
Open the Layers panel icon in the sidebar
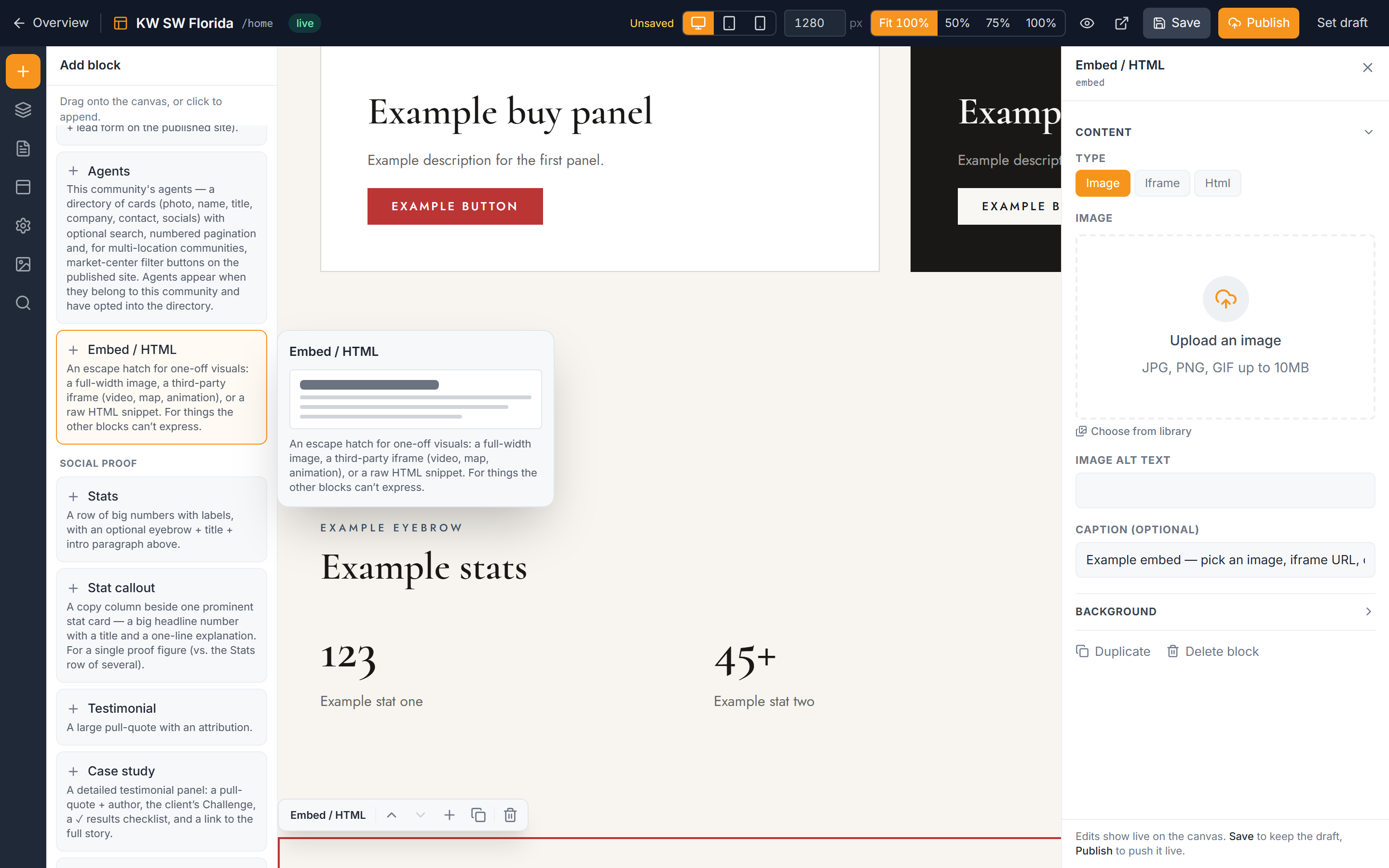[23, 109]
